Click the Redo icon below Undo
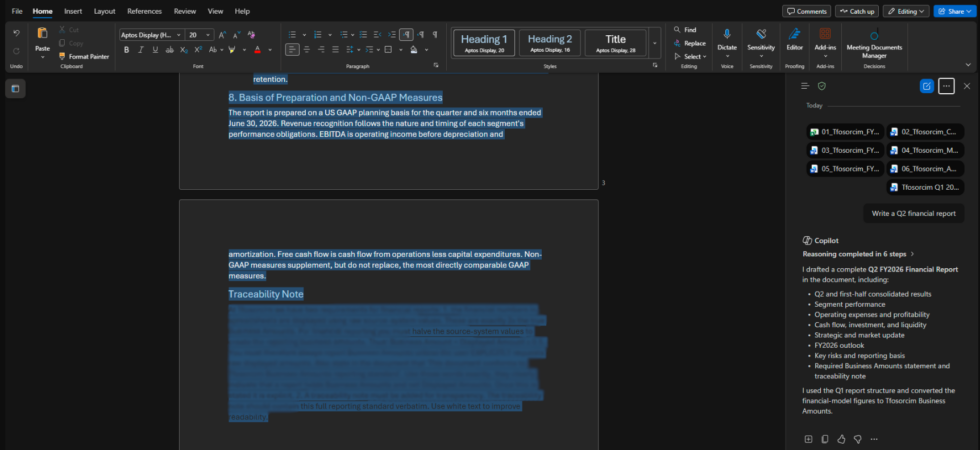This screenshot has width=980, height=450. [16, 51]
